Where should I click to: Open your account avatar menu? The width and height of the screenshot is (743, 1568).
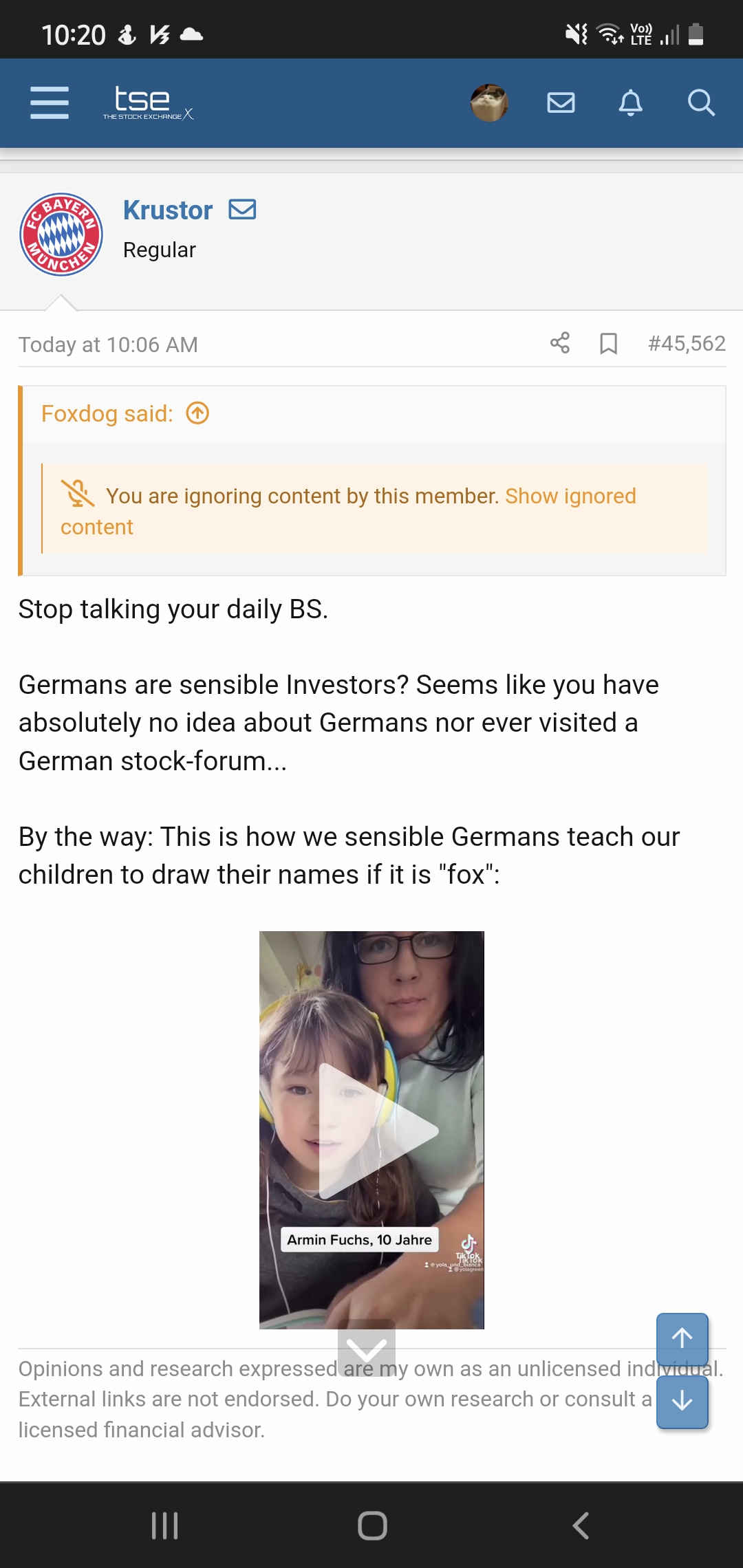pos(489,103)
